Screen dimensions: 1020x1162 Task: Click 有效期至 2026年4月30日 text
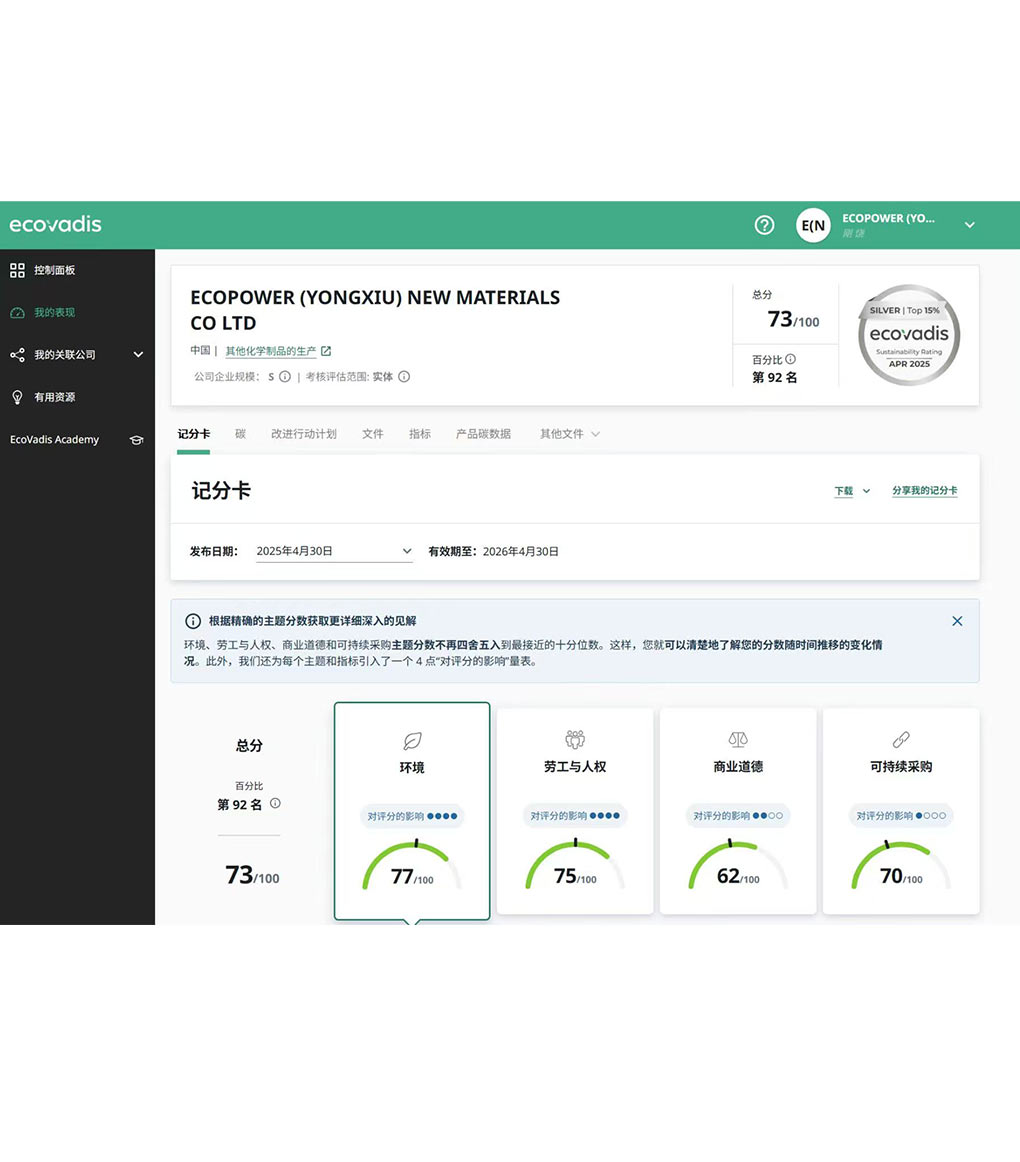click(x=494, y=551)
